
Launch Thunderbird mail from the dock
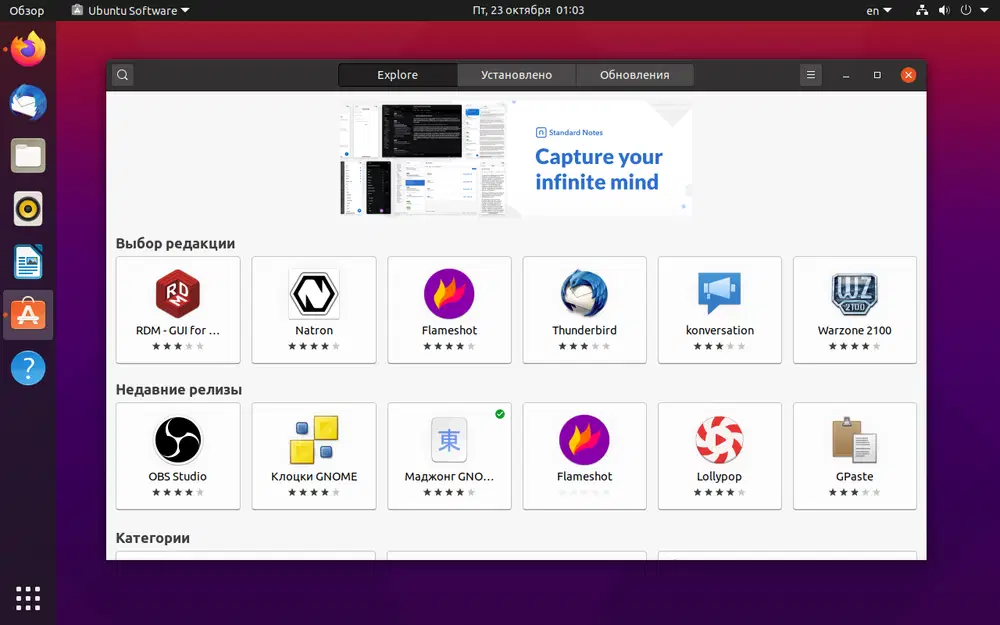(28, 102)
